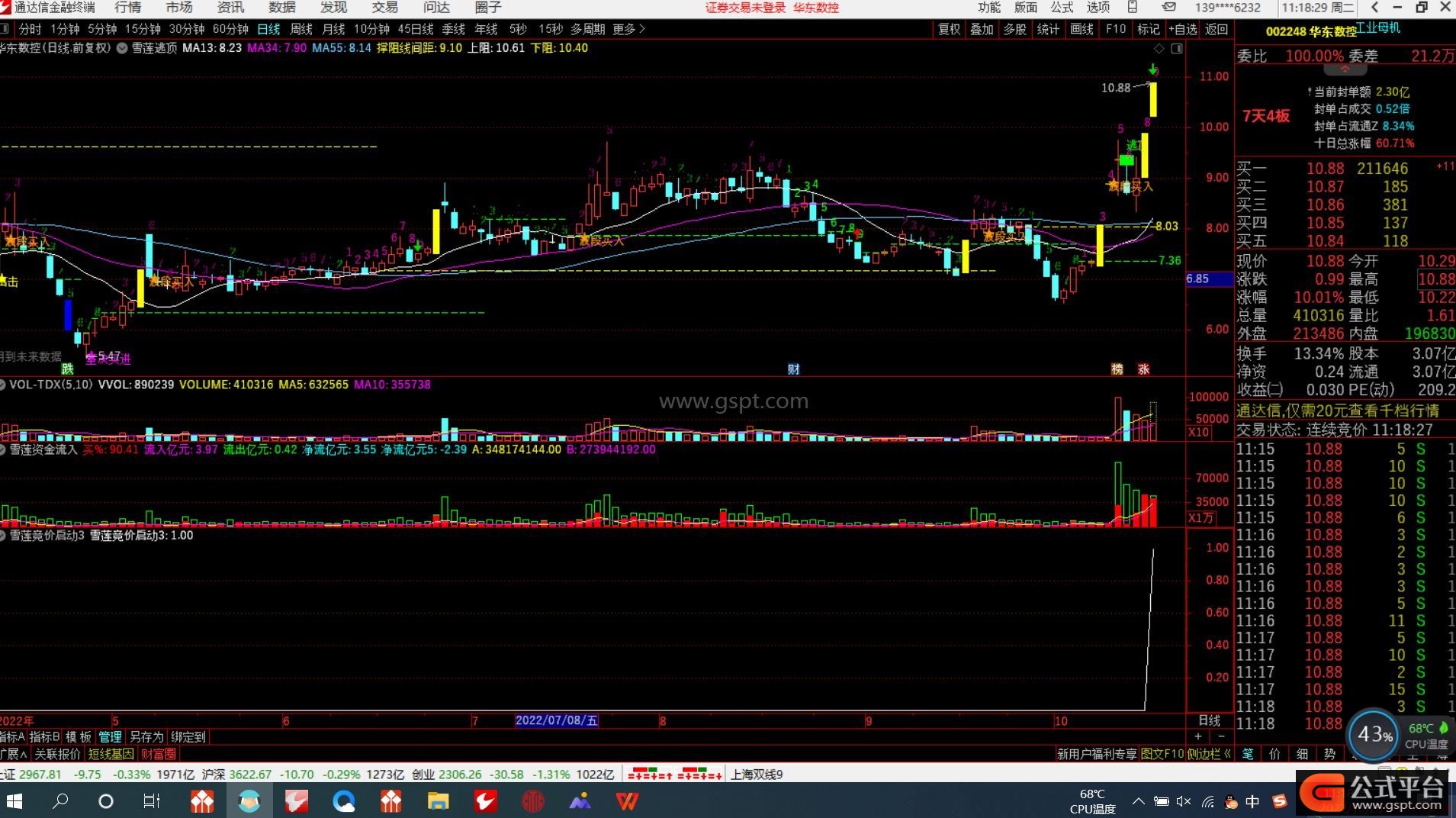The width and height of the screenshot is (1456, 818).
Task: Zoom out chart with minus button
Action: tap(1221, 736)
